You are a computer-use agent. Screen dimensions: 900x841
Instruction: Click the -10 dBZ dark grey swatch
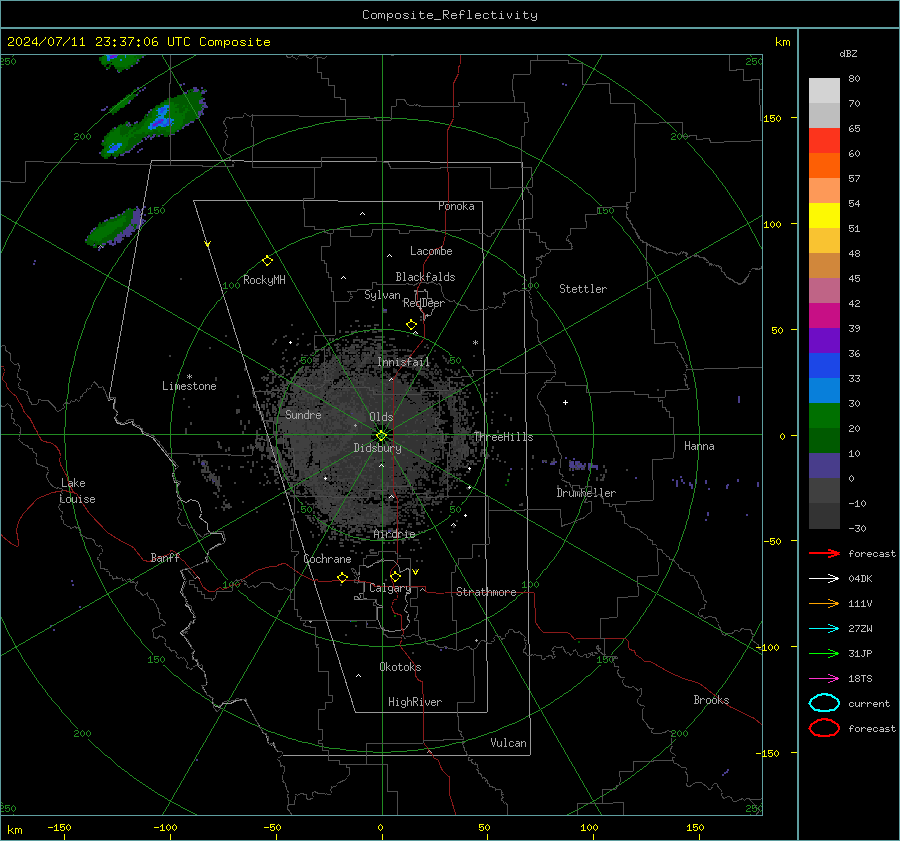click(824, 516)
